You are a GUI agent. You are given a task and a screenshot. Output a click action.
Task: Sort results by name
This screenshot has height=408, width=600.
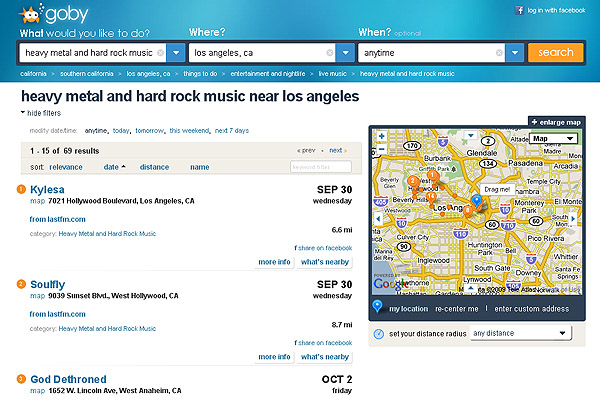tap(199, 167)
